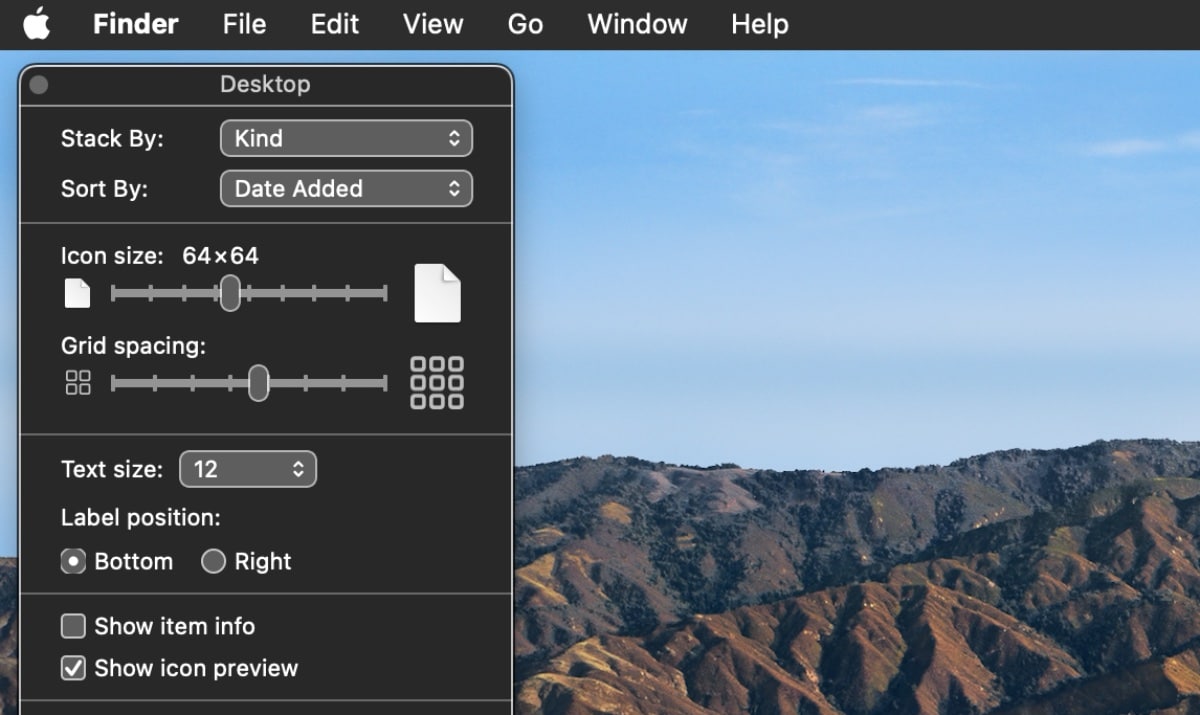Screen dimensions: 1200x715
Task: Open the Go menu
Action: [525, 24]
